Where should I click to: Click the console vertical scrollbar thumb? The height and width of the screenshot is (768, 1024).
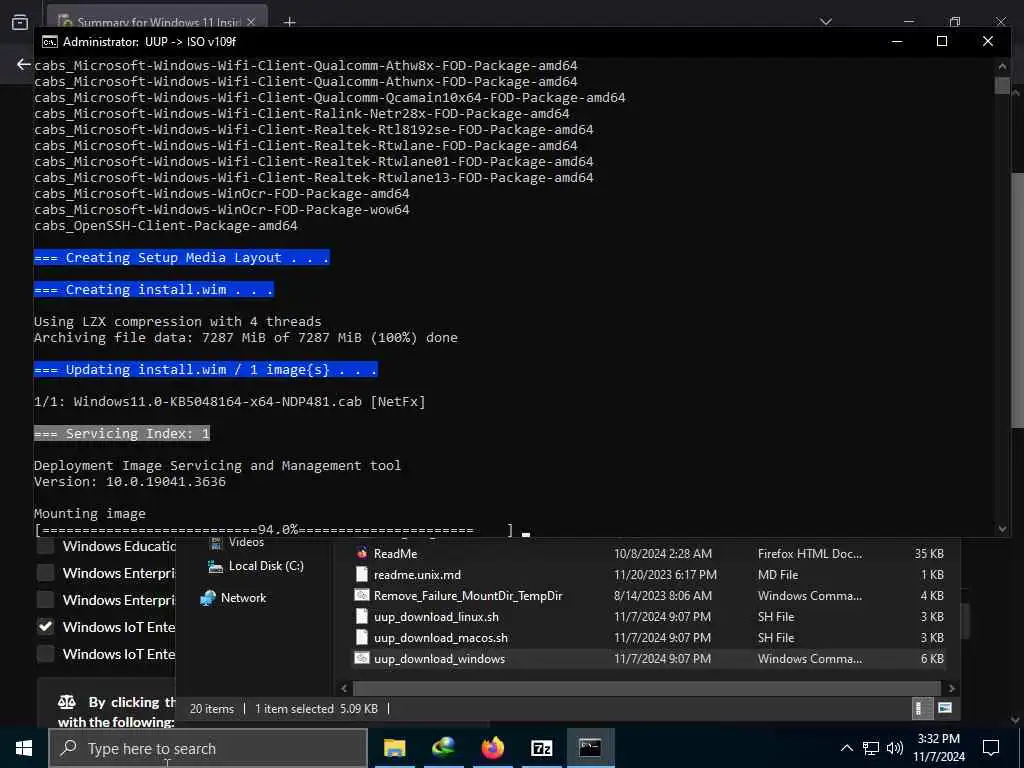click(x=1002, y=86)
